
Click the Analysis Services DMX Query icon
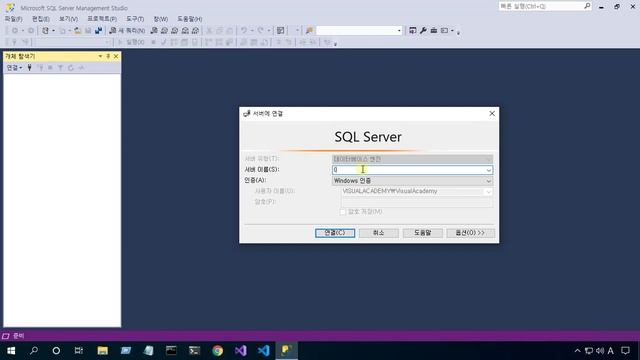[175, 31]
